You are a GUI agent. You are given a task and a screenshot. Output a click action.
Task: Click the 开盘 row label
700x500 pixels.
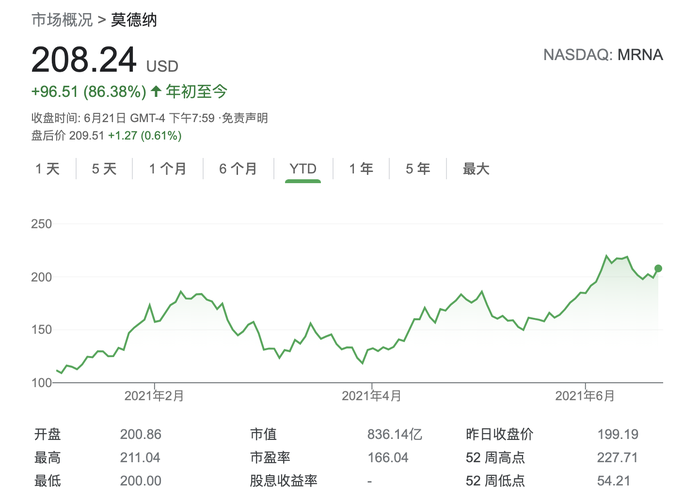[47, 434]
